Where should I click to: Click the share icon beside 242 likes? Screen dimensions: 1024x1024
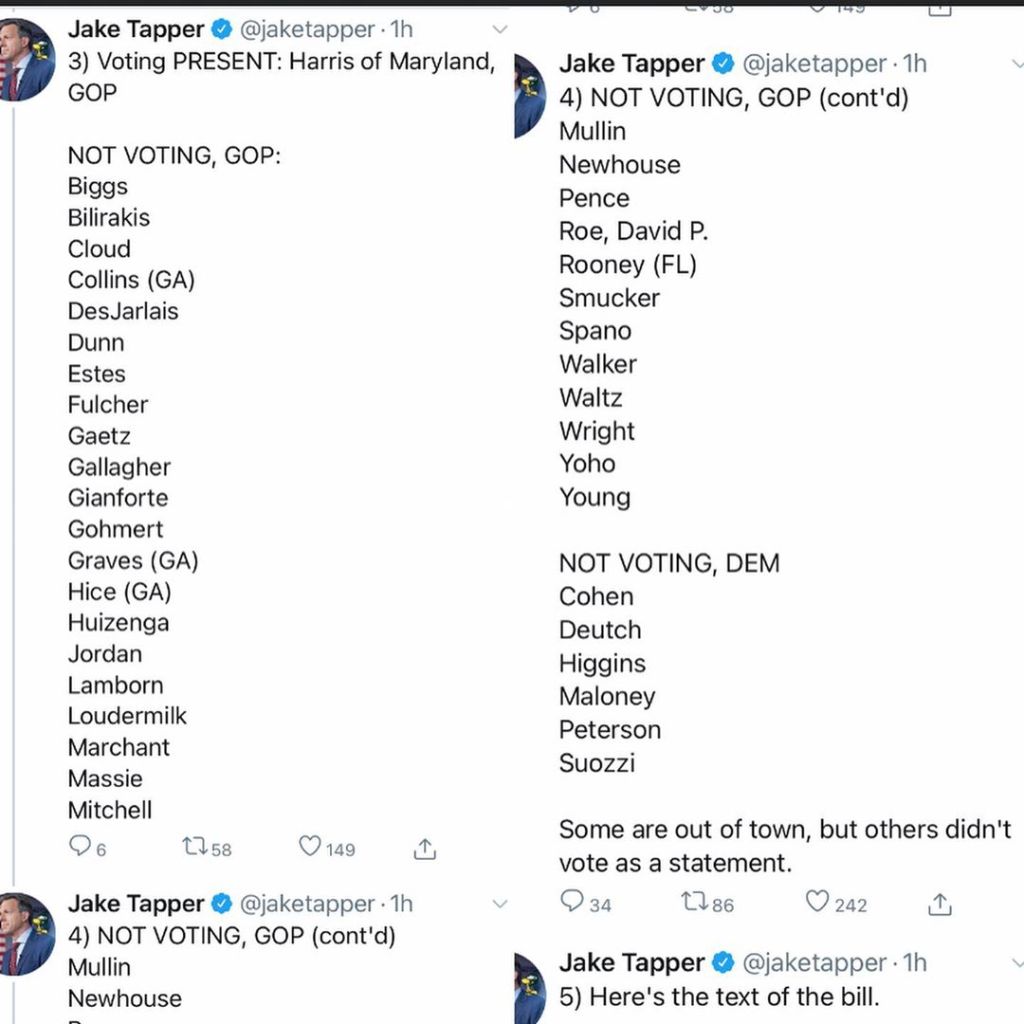pyautogui.click(x=939, y=904)
